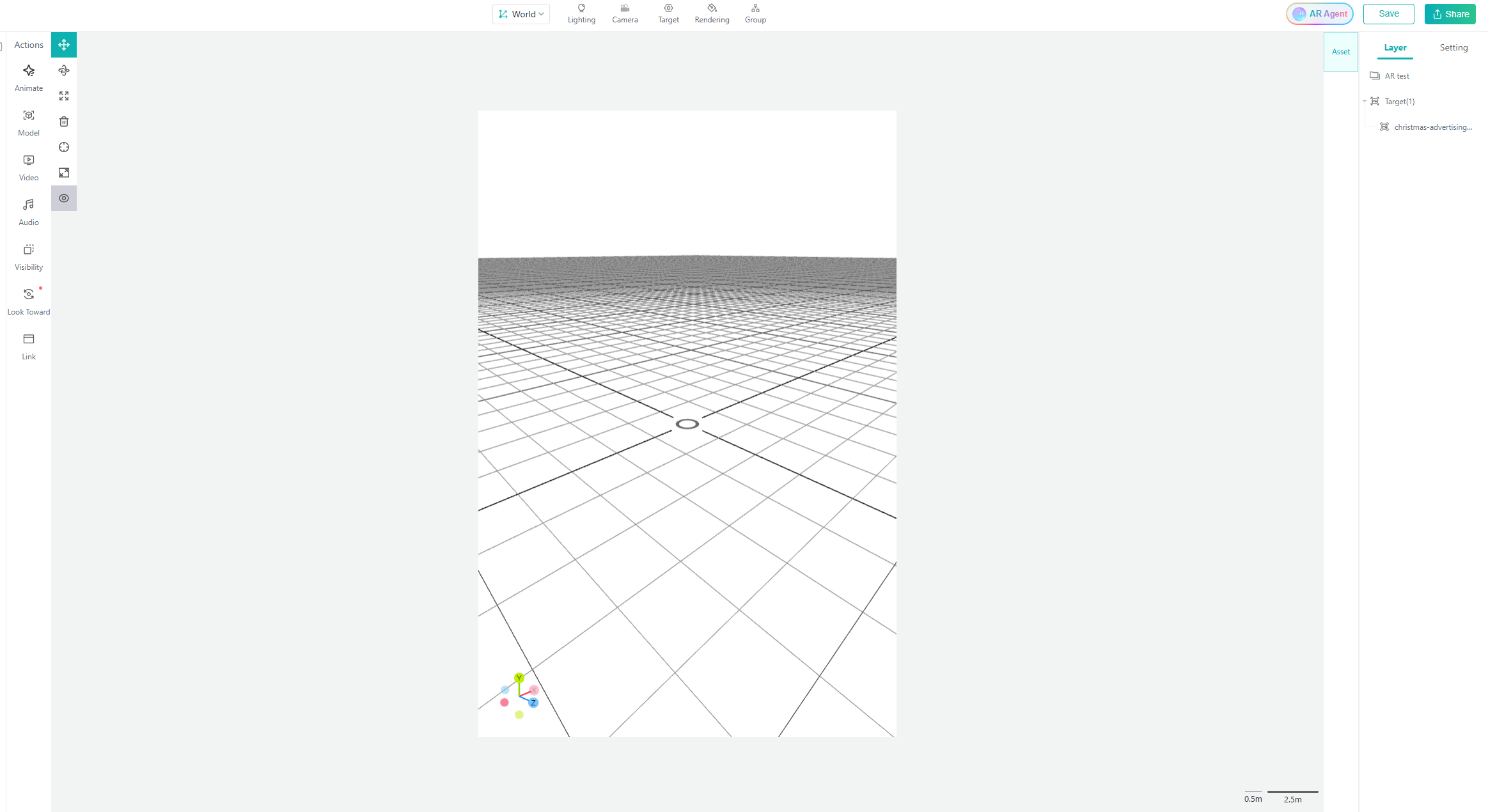Open the Asset panel tab

1341,52
